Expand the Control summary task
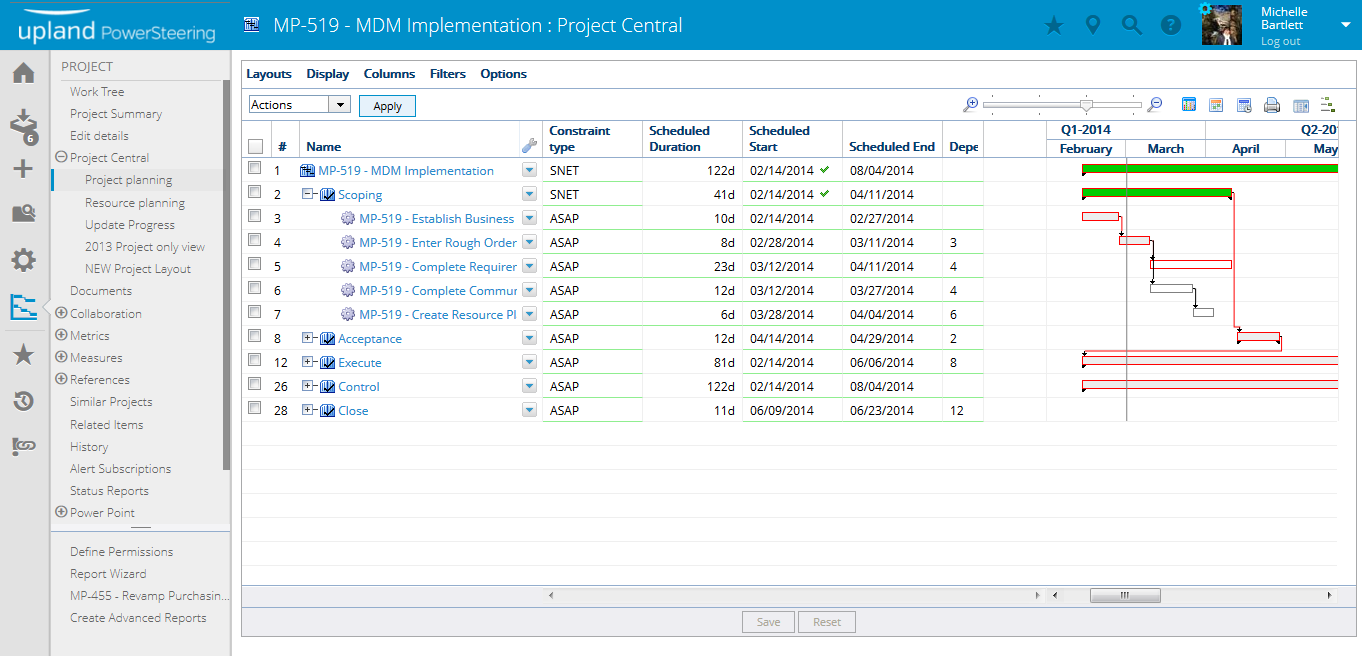Image resolution: width=1362 pixels, height=656 pixels. [x=308, y=386]
